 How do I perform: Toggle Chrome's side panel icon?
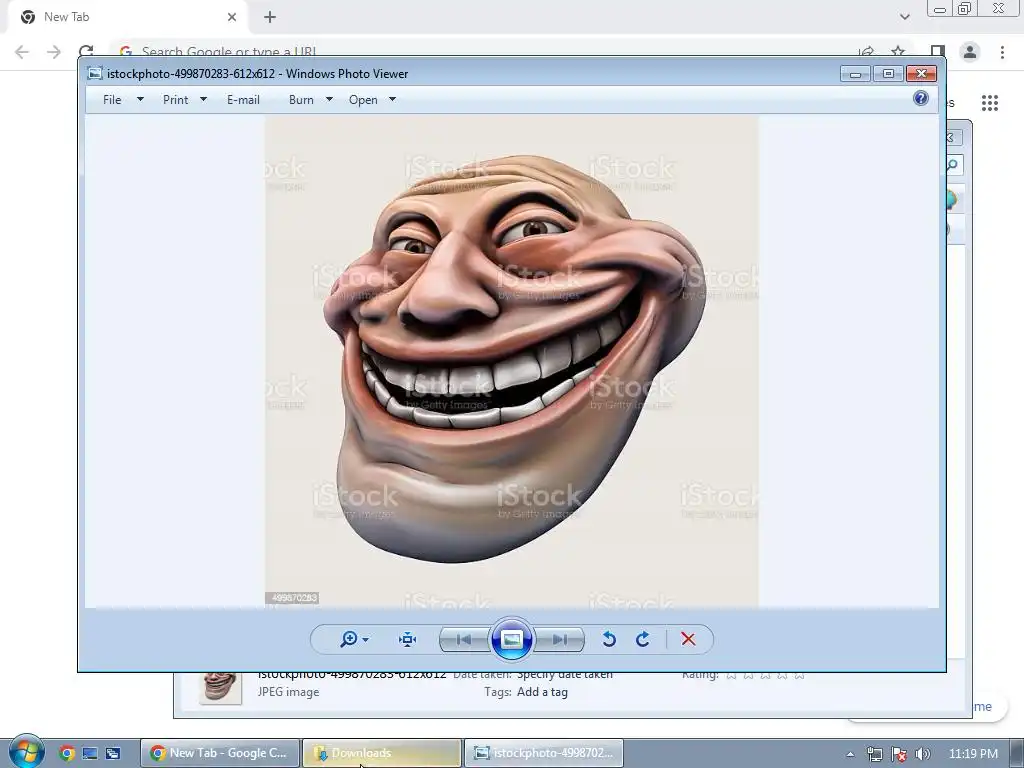(938, 52)
